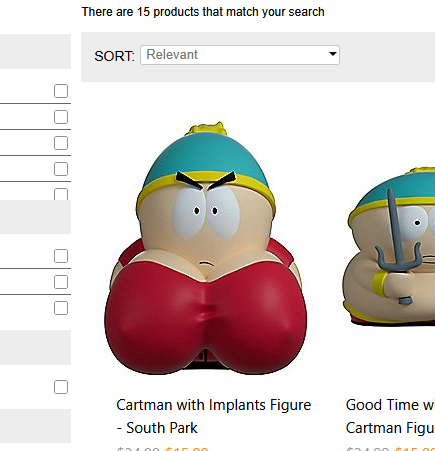Viewport: 435px width, 451px height.
Task: Click the orange sale price under Cartman with Implants
Action: [187, 448]
